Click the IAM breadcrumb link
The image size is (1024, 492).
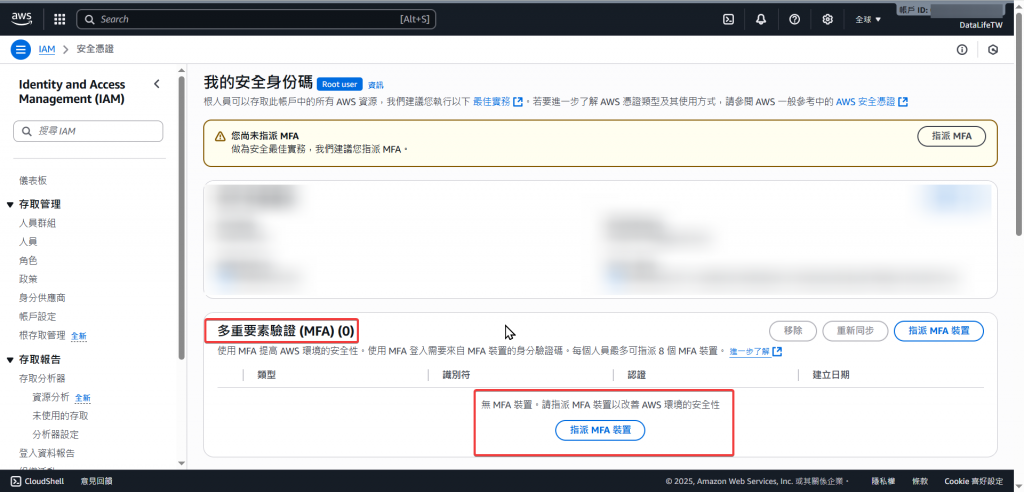(46, 49)
